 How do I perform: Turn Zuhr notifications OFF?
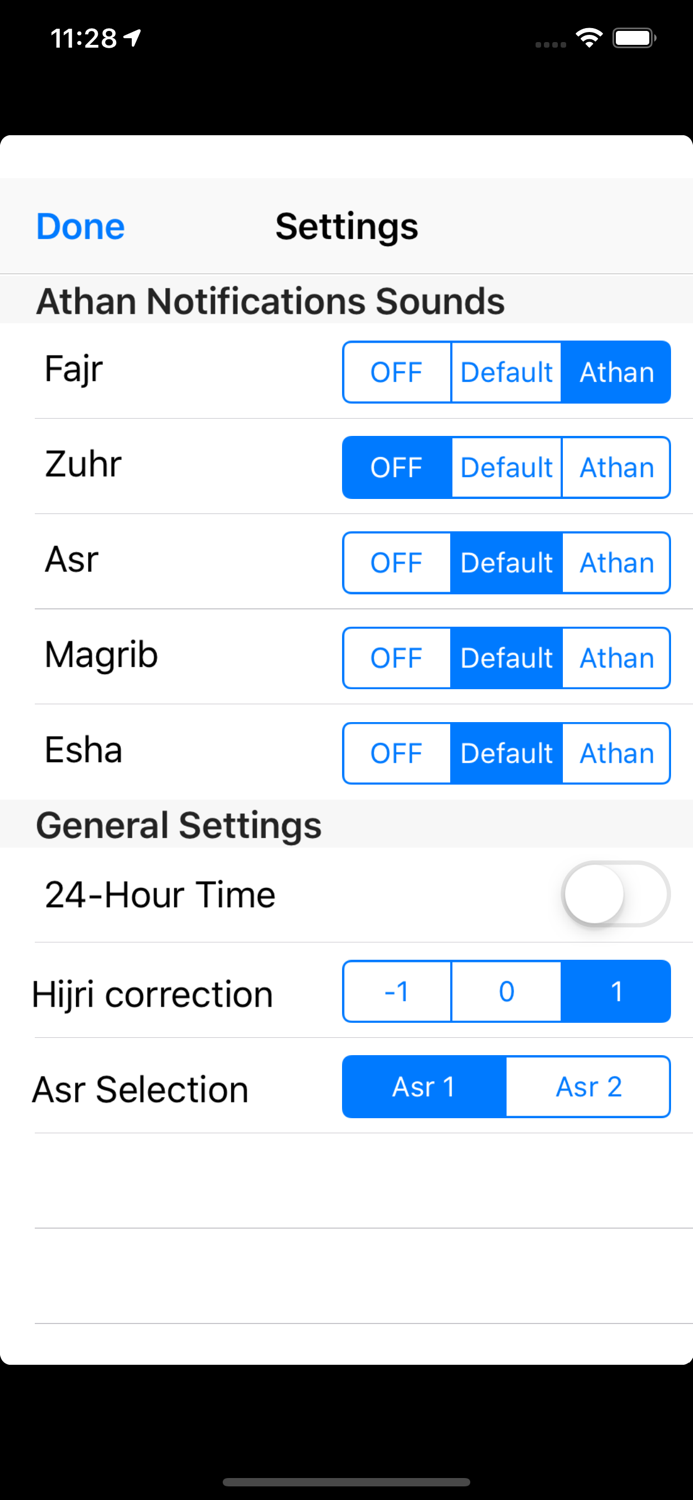(396, 467)
